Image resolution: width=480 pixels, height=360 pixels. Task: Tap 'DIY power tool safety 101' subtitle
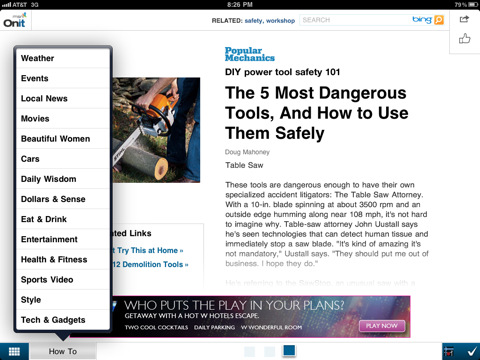(282, 72)
